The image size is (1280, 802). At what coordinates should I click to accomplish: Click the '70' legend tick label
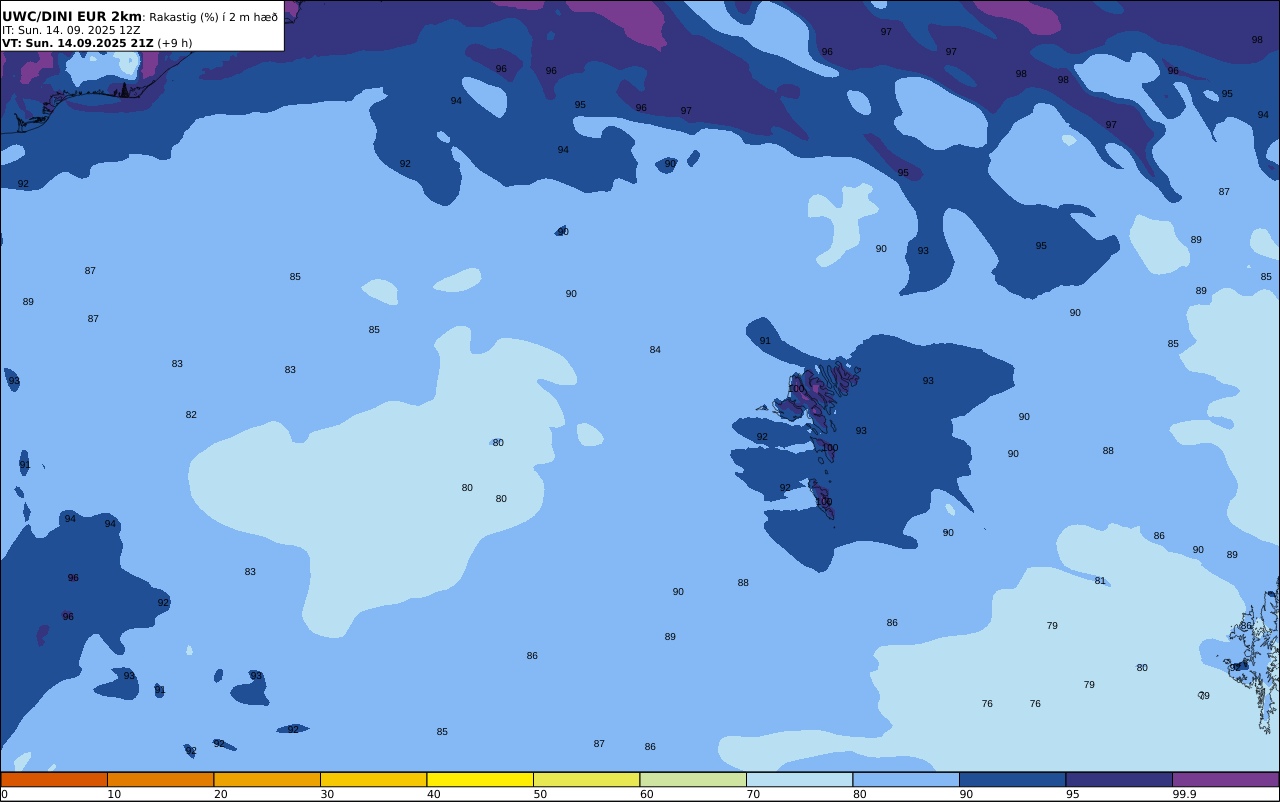click(x=753, y=794)
